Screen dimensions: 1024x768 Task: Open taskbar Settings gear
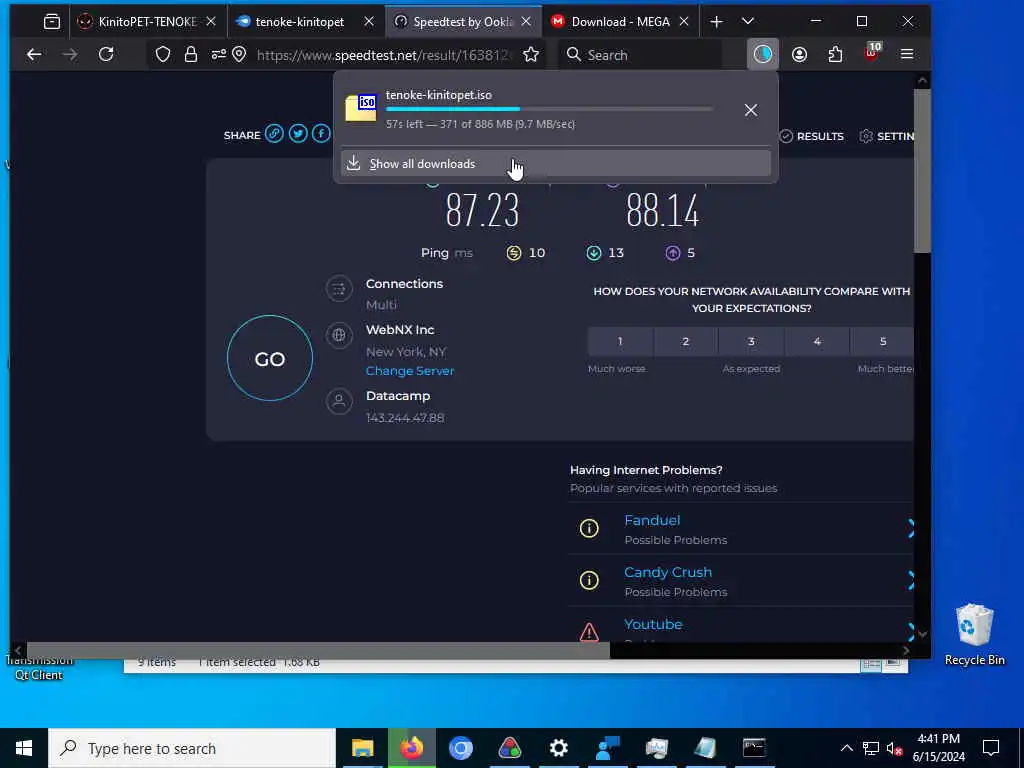(558, 748)
